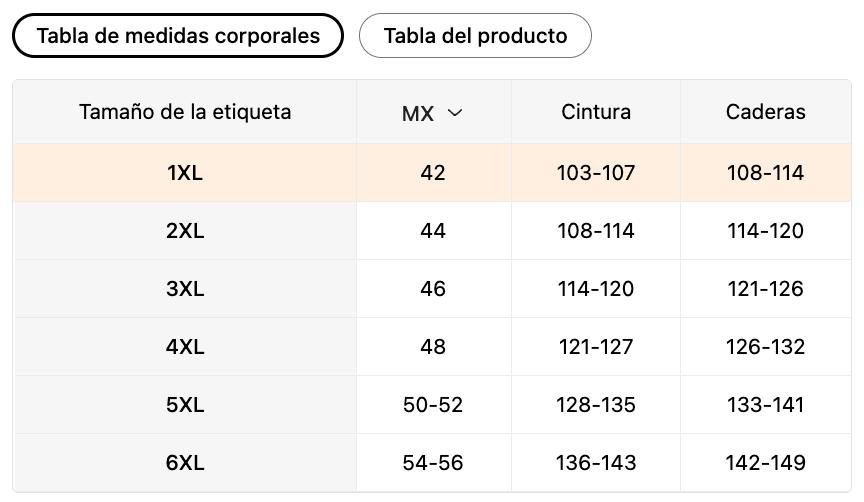Image resolution: width=864 pixels, height=502 pixels.
Task: Click the 54-56 MX size cell
Action: (433, 463)
